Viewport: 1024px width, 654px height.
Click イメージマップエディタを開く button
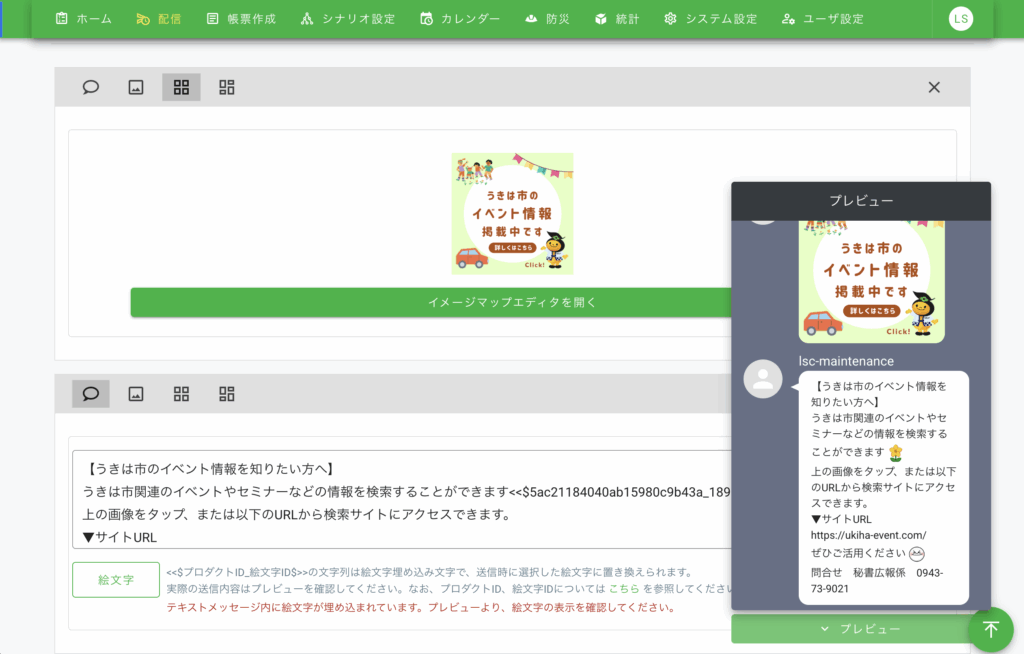pyautogui.click(x=430, y=302)
